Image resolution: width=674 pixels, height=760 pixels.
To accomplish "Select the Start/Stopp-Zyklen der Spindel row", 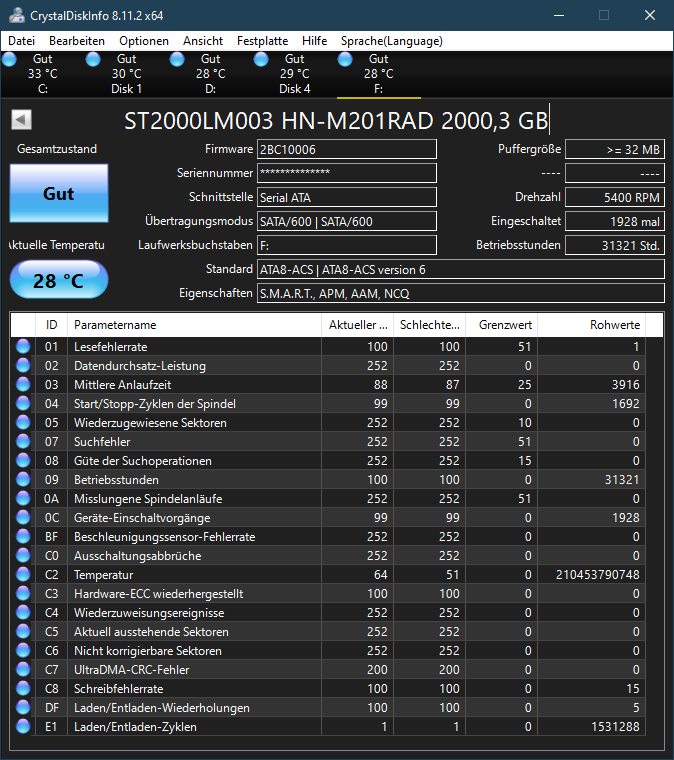I will pyautogui.click(x=328, y=404).
